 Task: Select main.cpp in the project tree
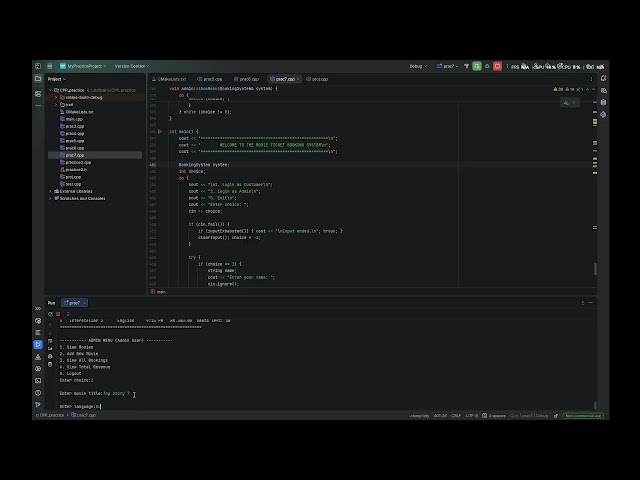[x=74, y=119]
